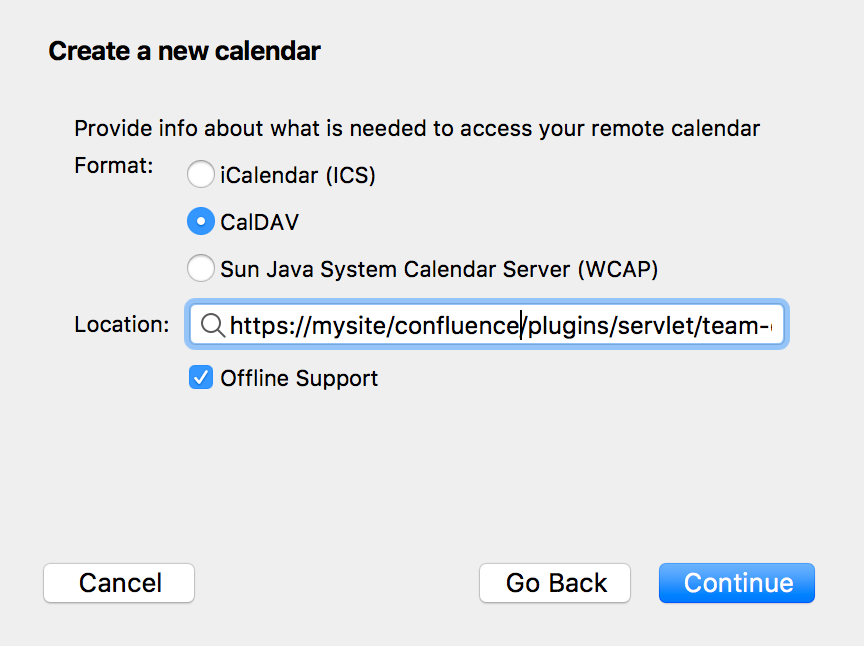Click the "Create a new calendar" heading

coord(184,51)
